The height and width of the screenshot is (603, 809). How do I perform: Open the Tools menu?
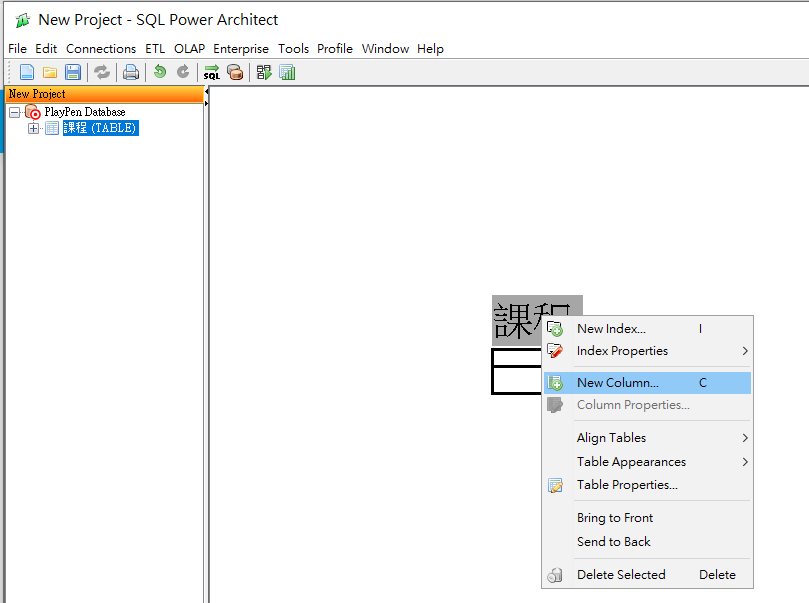(294, 48)
